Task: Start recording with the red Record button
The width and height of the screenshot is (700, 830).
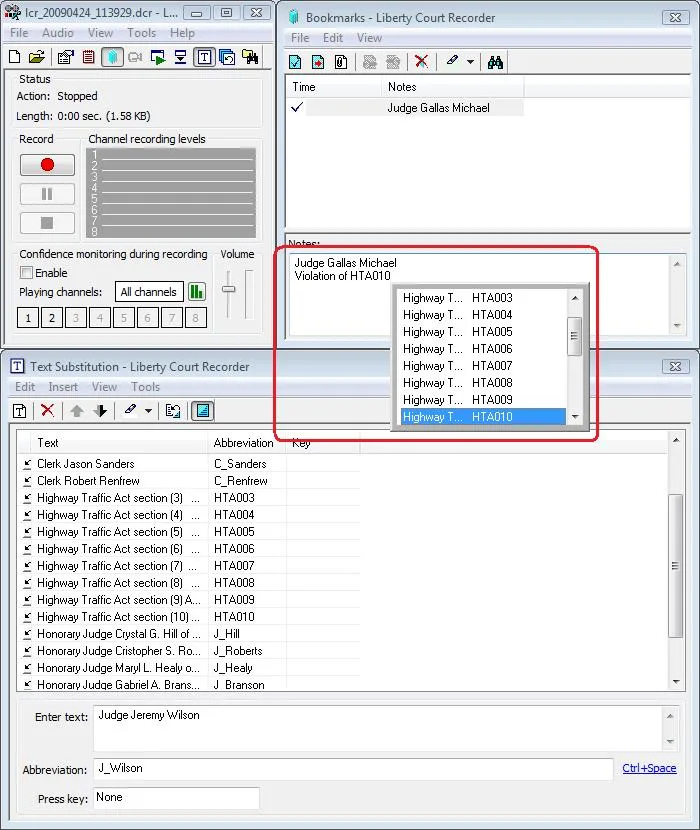Action: (47, 165)
